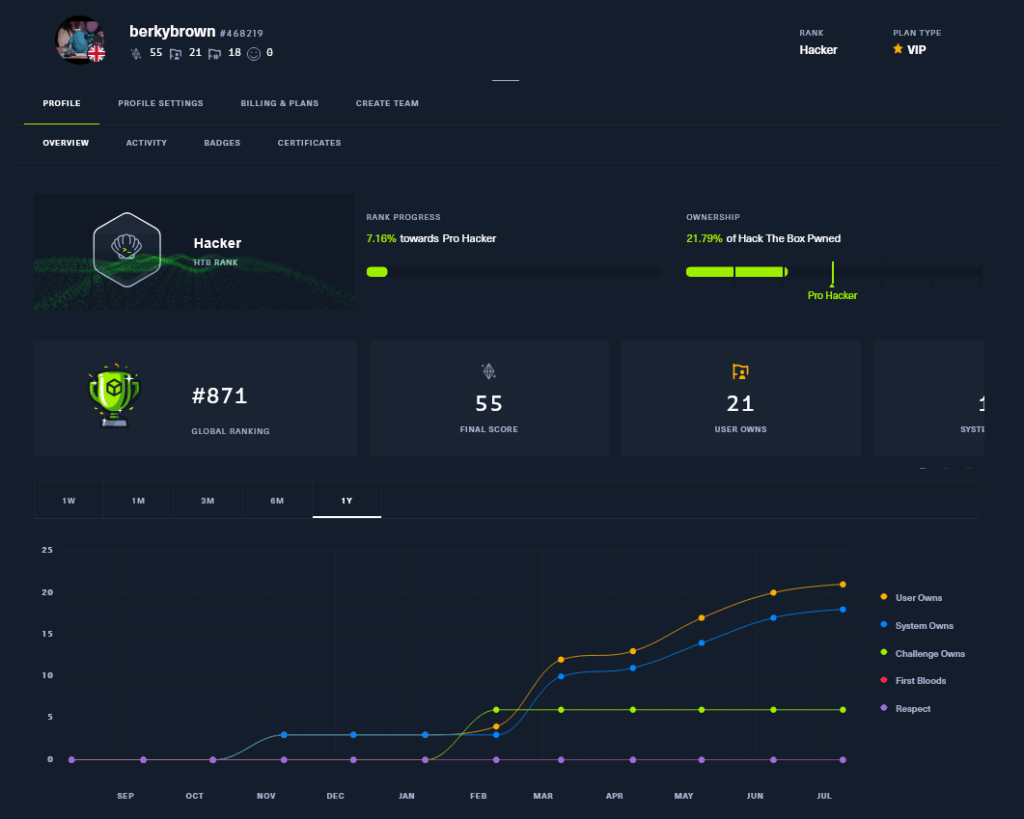Image resolution: width=1024 pixels, height=819 pixels.
Task: Click the 25 label on the vertical axis
Action: click(47, 550)
